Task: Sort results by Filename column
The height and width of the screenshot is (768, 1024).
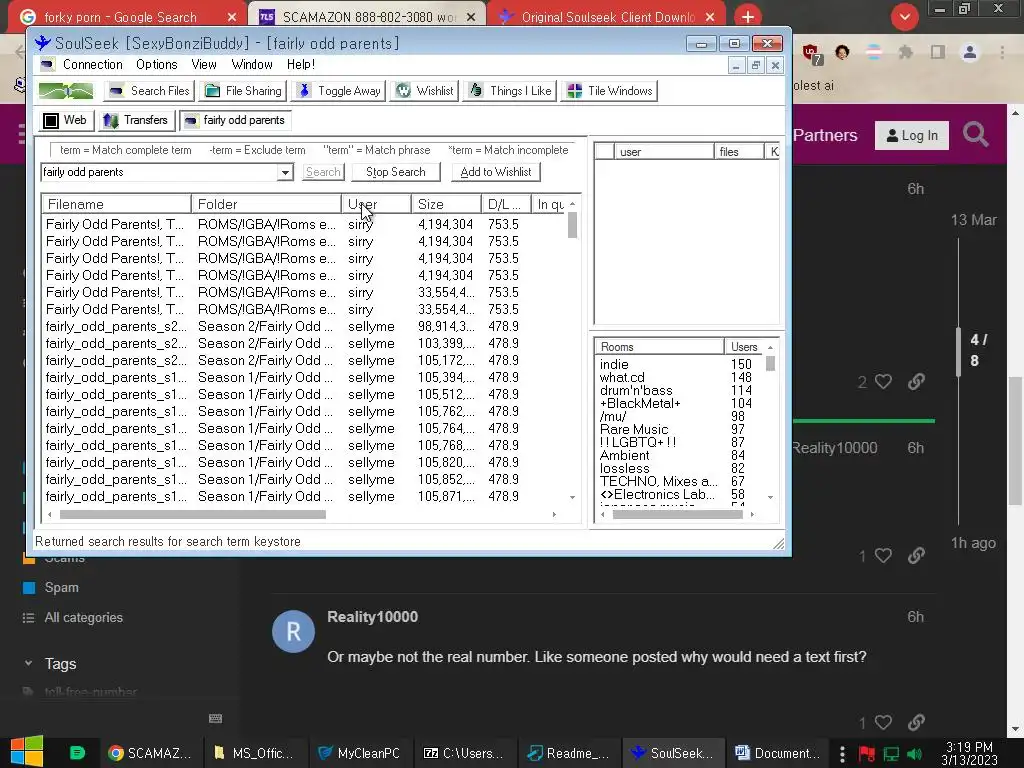Action: coord(116,204)
